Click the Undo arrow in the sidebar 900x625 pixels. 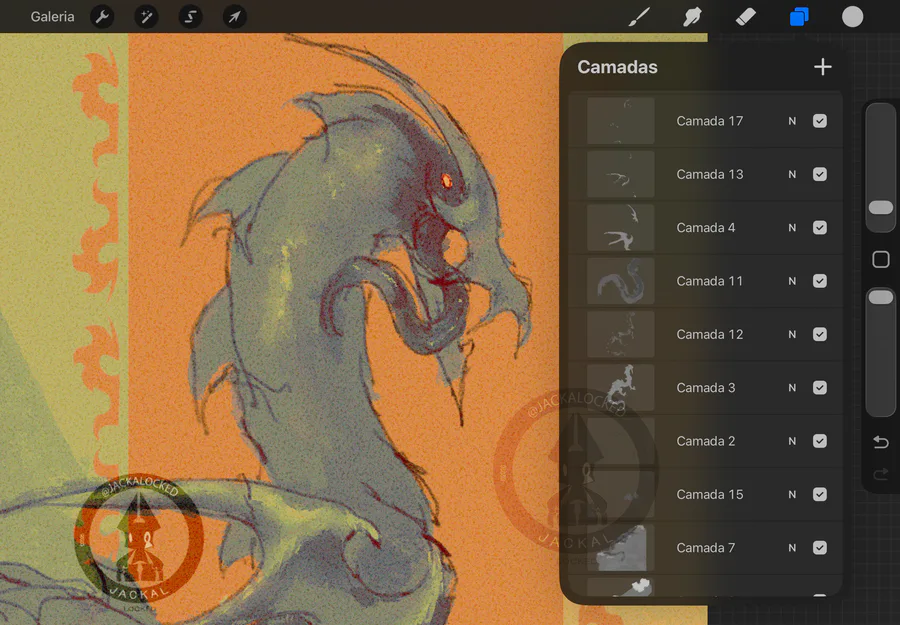pyautogui.click(x=881, y=442)
